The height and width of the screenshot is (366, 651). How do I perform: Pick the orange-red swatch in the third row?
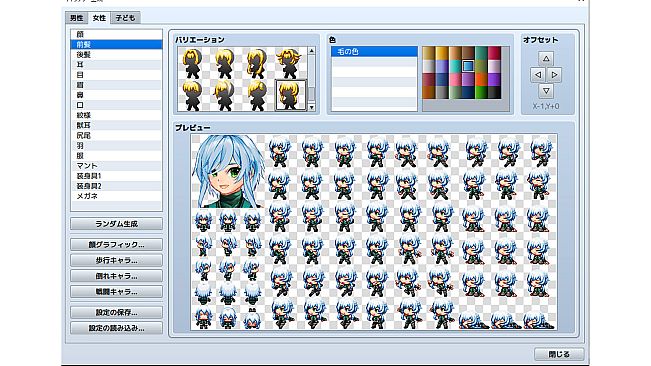(481, 79)
